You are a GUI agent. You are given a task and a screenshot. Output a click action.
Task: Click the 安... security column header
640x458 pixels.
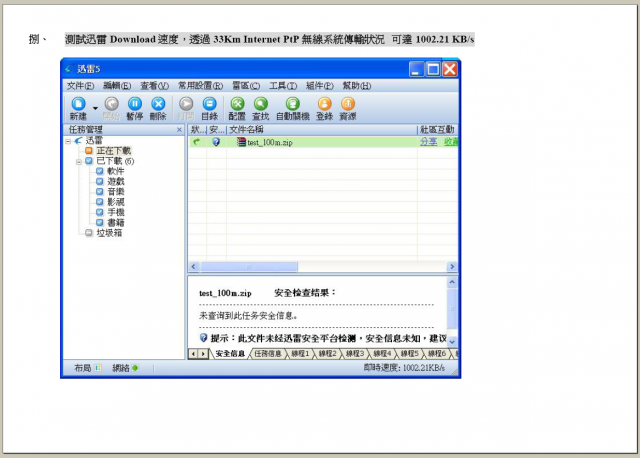click(x=217, y=130)
